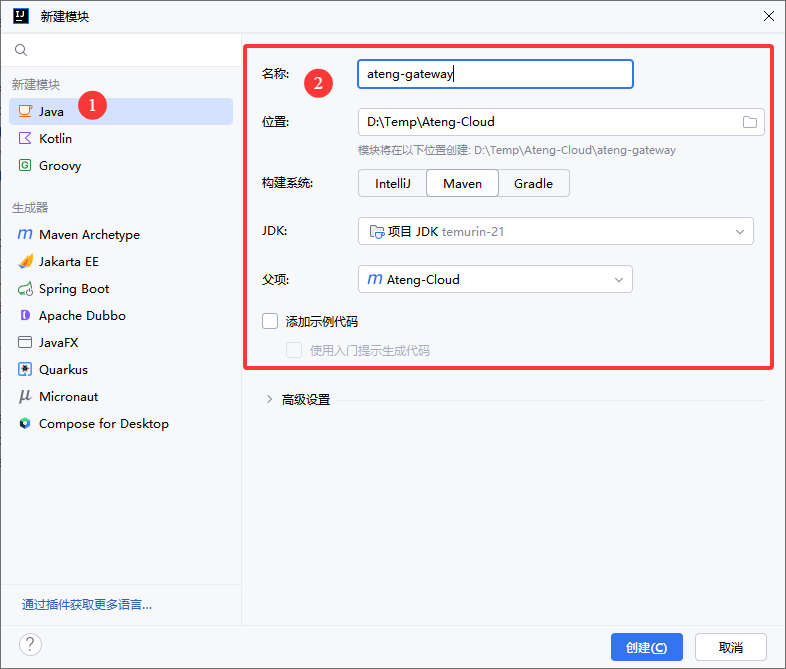Click the folder browse icon in location field
This screenshot has height=669, width=786.
coord(750,122)
